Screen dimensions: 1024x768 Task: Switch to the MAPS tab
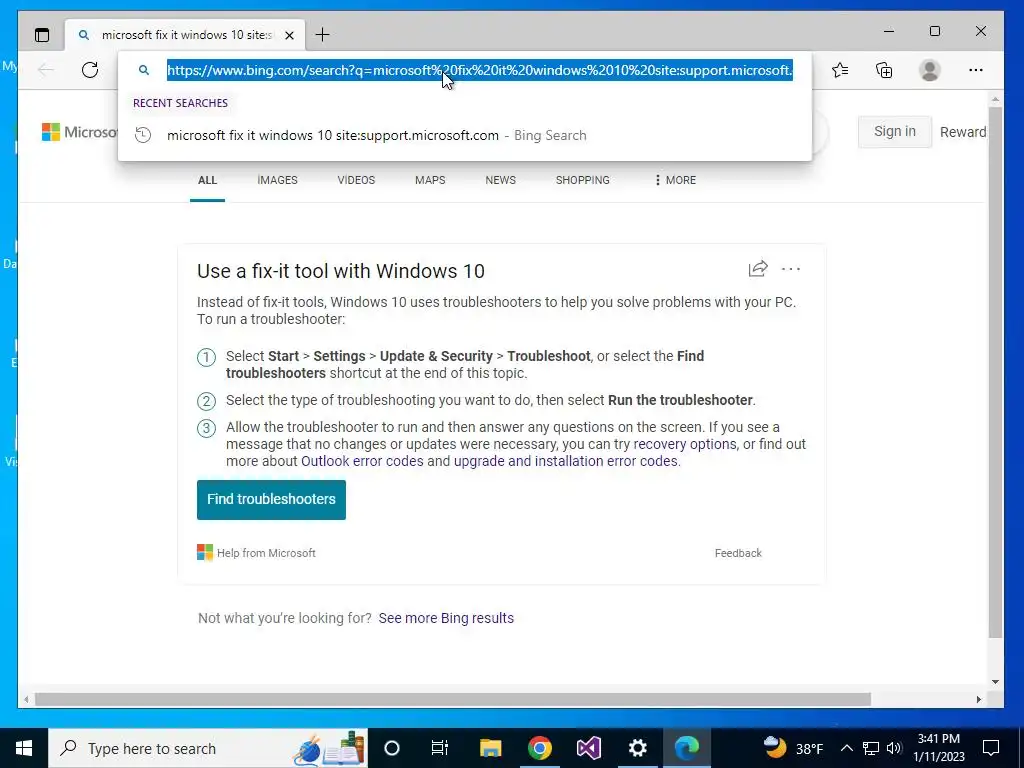click(430, 180)
